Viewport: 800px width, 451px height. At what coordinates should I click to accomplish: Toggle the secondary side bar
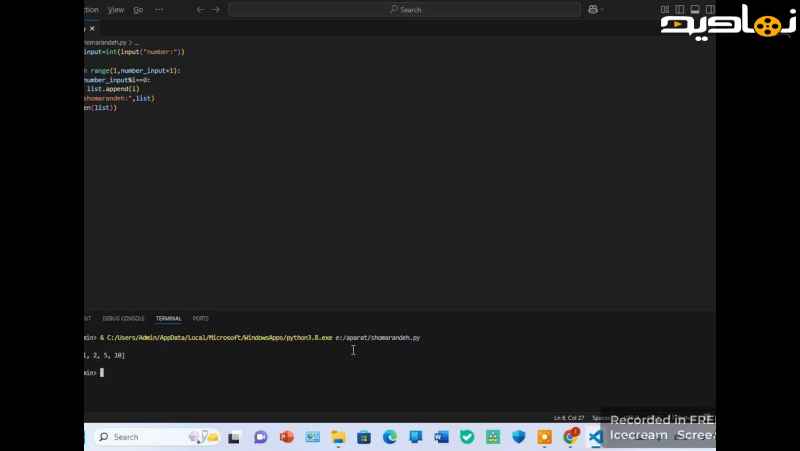[x=710, y=9]
